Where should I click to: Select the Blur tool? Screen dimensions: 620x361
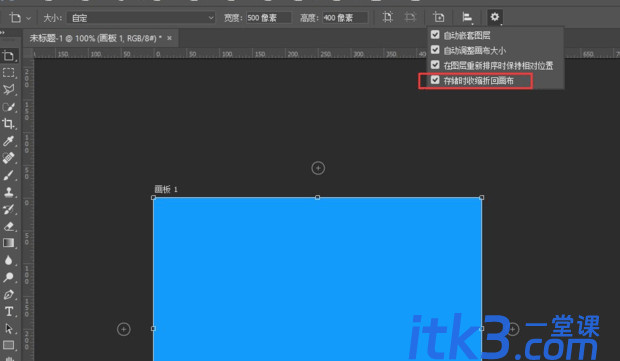[x=8, y=260]
